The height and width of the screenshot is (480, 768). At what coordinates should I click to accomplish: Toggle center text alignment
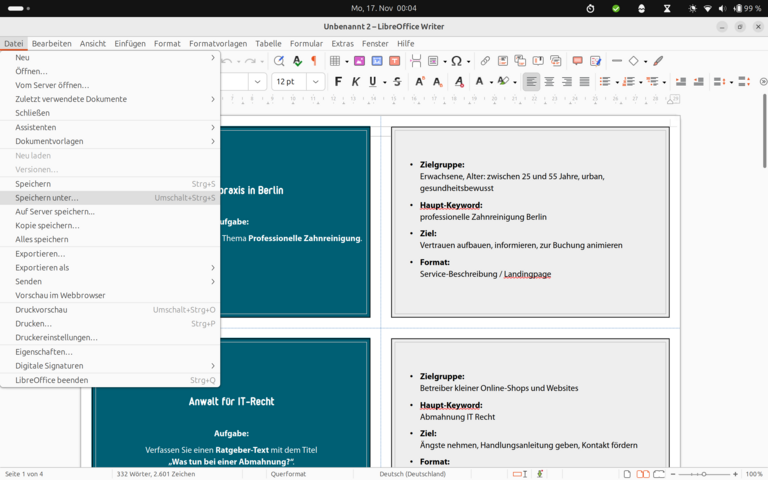[549, 81]
